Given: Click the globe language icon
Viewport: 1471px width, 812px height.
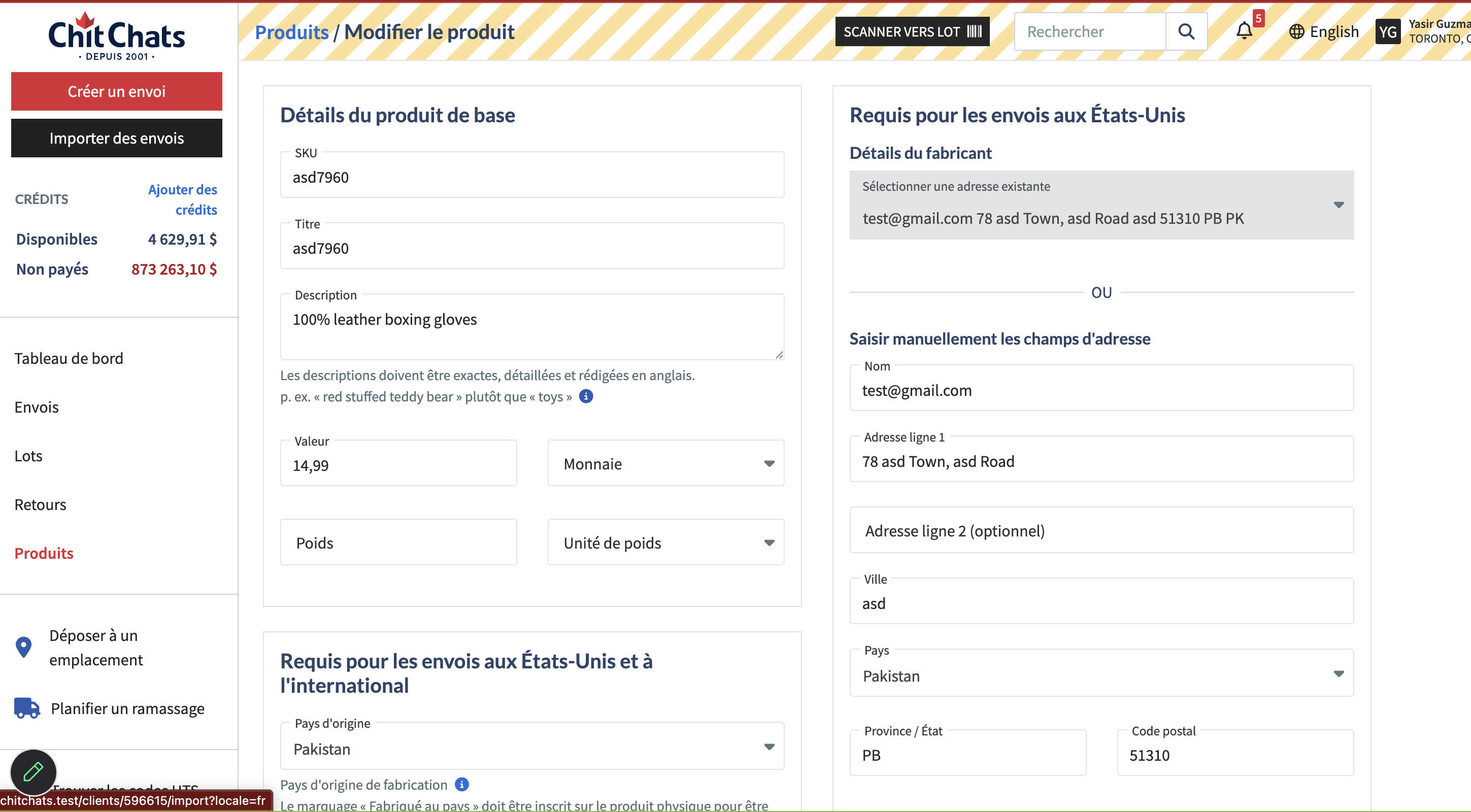Looking at the screenshot, I should [x=1296, y=31].
